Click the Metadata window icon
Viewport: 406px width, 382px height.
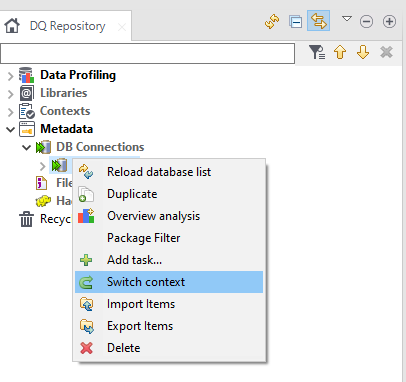27,129
